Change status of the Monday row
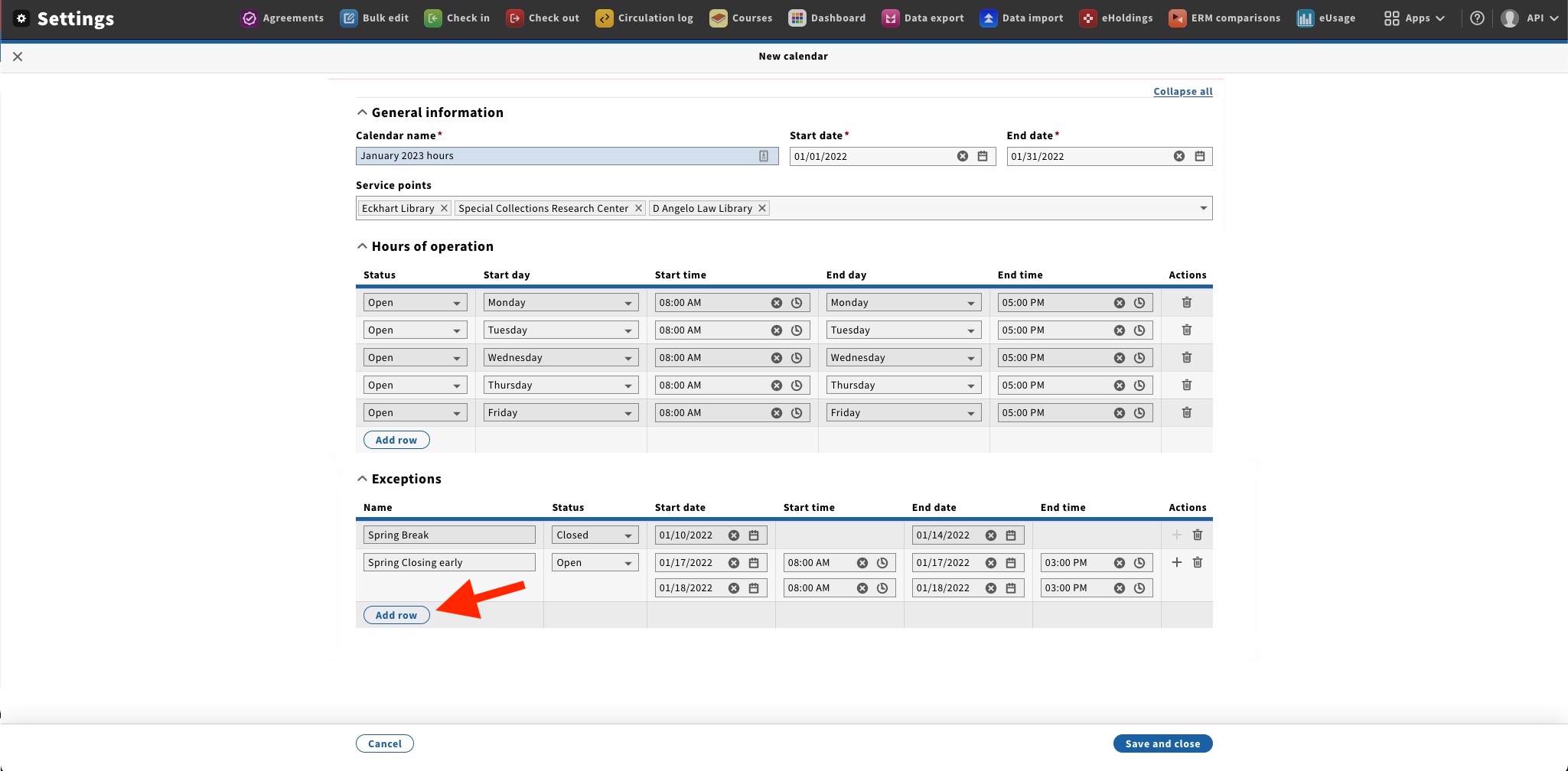Screen dimensions: 1568x771 pyautogui.click(x=415, y=303)
